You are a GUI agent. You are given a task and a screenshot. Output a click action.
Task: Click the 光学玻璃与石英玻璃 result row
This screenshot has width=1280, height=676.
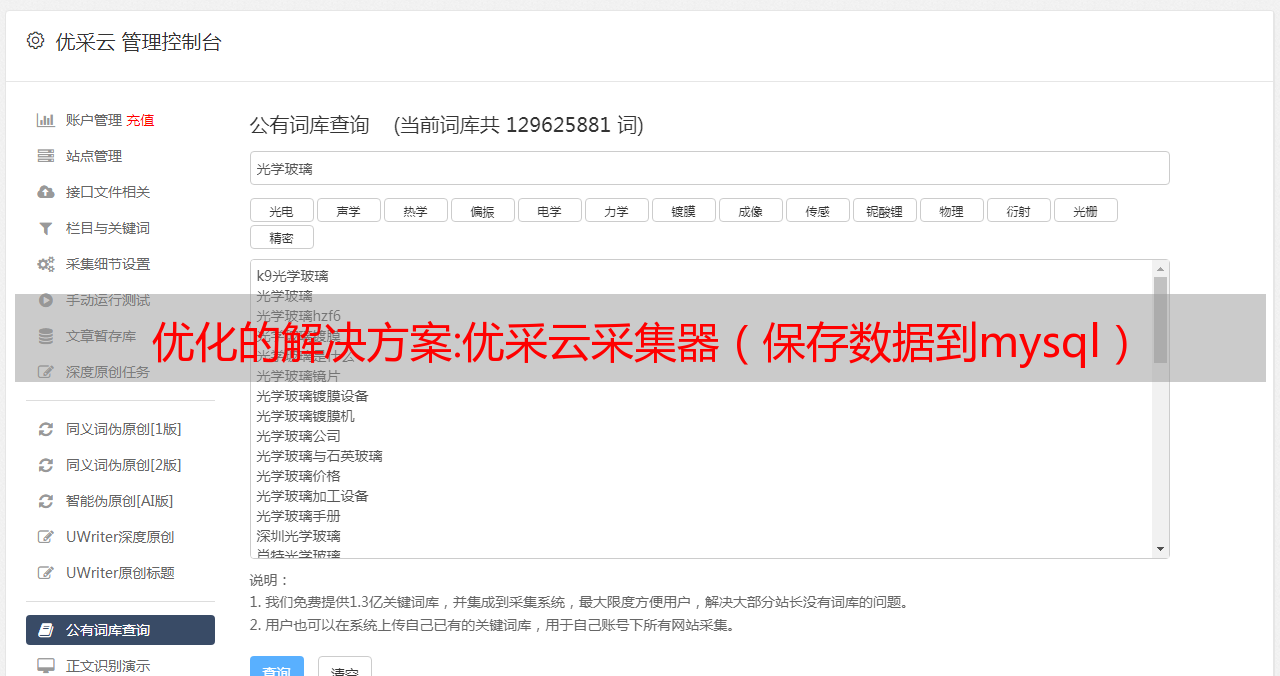(x=702, y=456)
